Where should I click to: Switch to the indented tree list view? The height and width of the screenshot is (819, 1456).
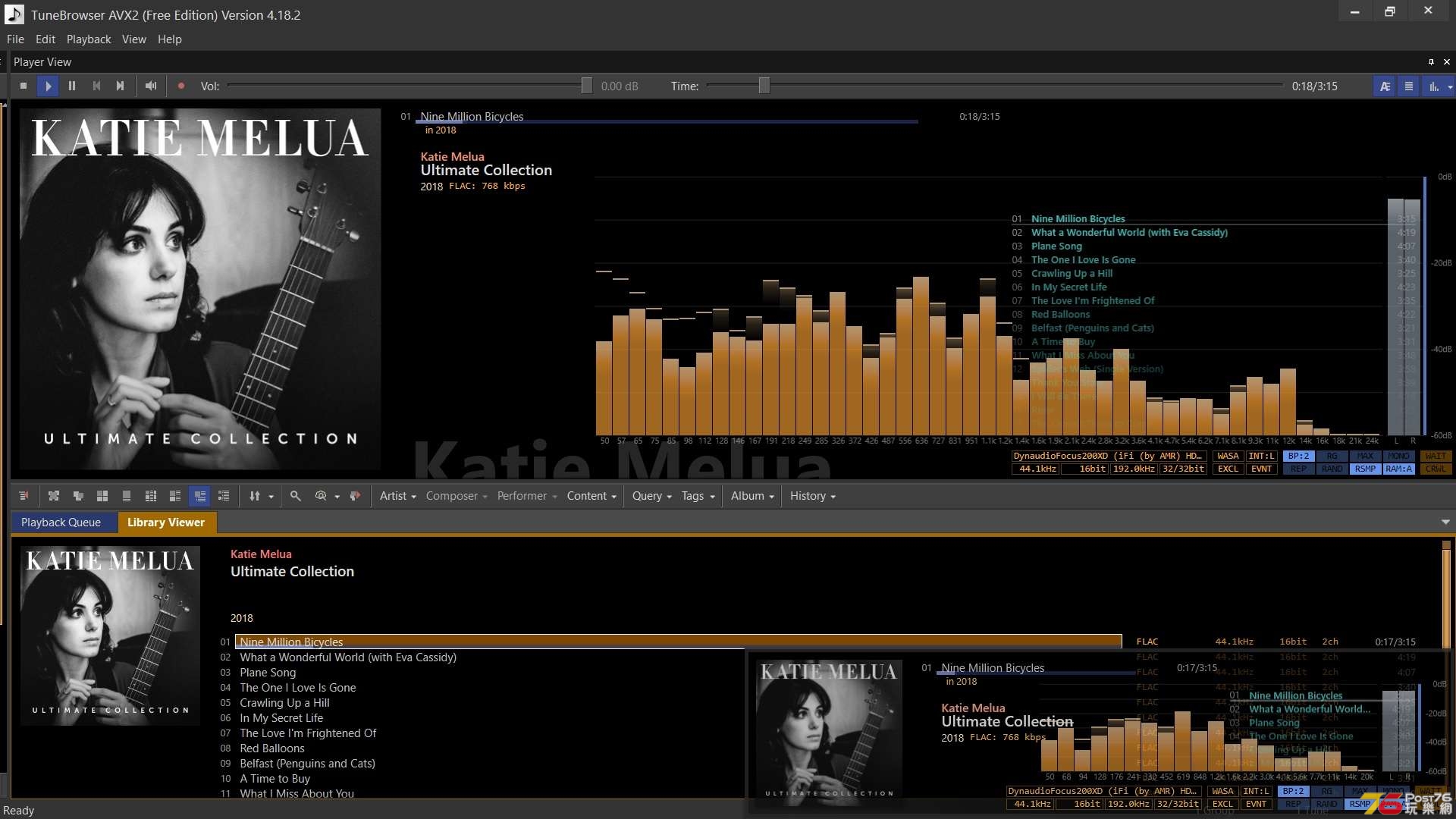point(224,496)
